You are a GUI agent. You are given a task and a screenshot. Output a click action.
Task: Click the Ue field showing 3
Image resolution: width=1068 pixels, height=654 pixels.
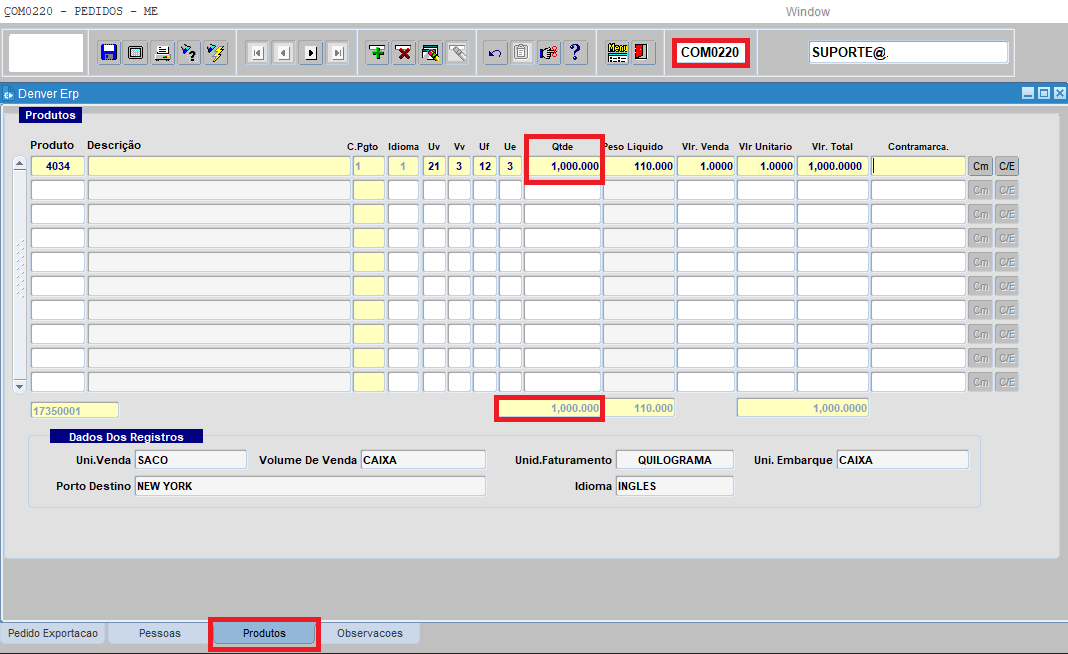[x=510, y=166]
